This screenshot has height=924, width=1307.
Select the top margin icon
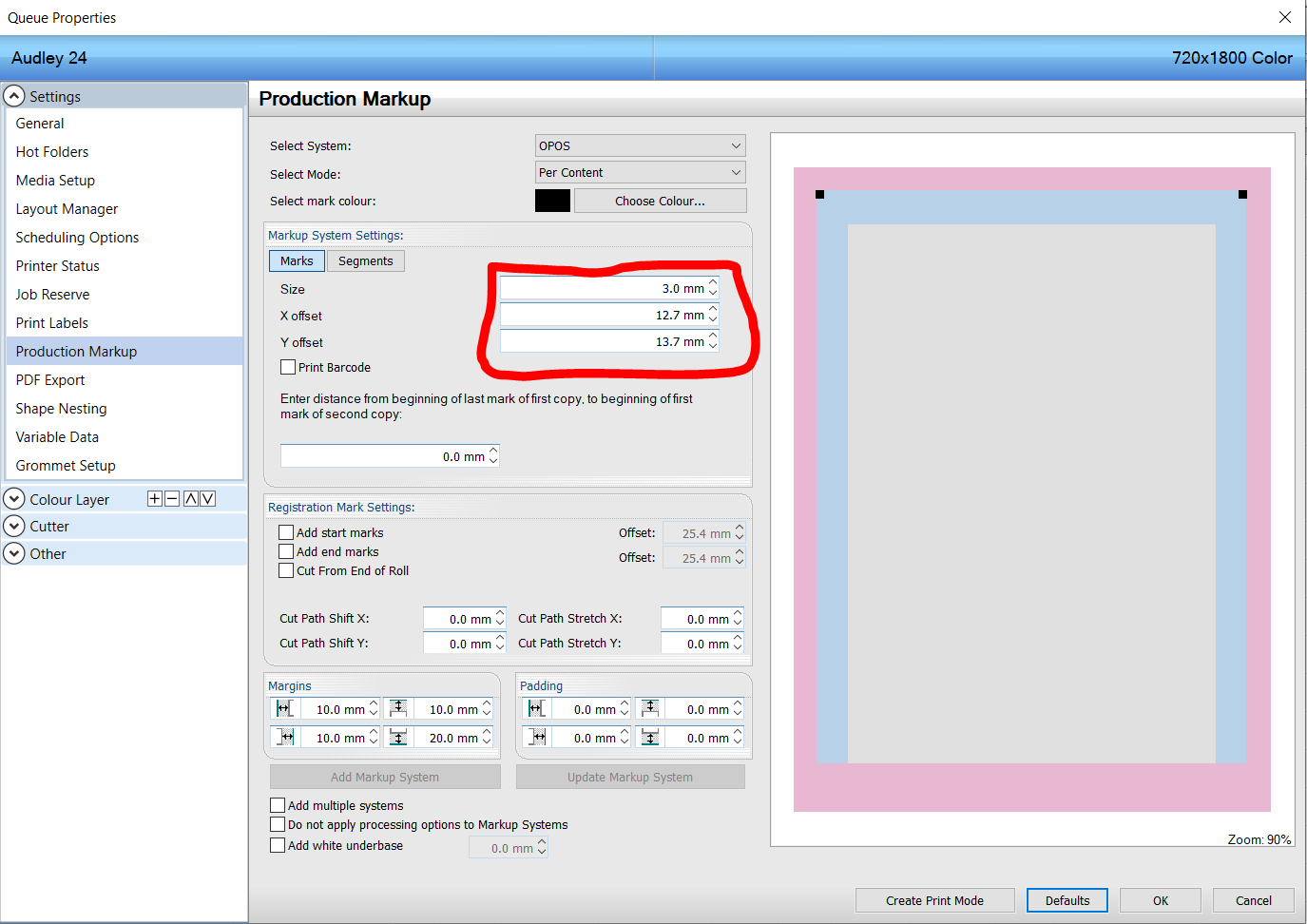398,708
